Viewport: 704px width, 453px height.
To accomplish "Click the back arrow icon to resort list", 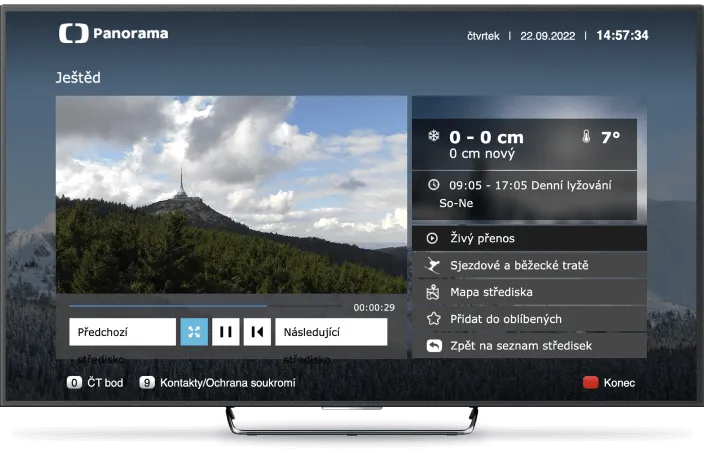I will (x=433, y=346).
